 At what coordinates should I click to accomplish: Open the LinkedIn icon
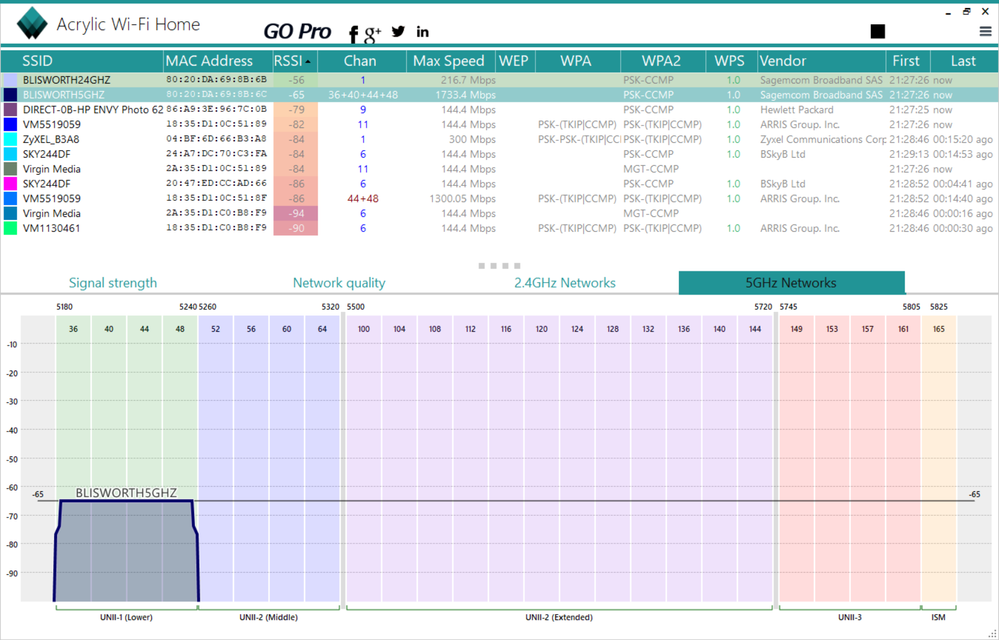(423, 33)
